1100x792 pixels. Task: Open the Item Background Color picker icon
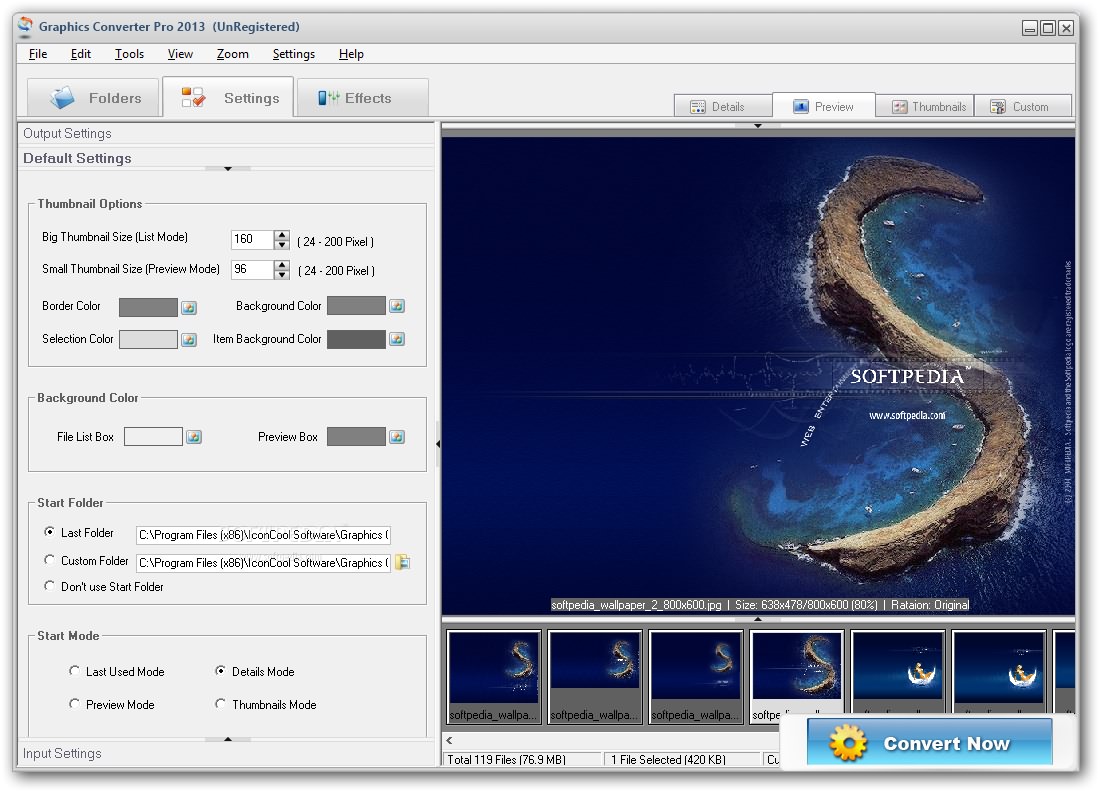pyautogui.click(x=396, y=339)
